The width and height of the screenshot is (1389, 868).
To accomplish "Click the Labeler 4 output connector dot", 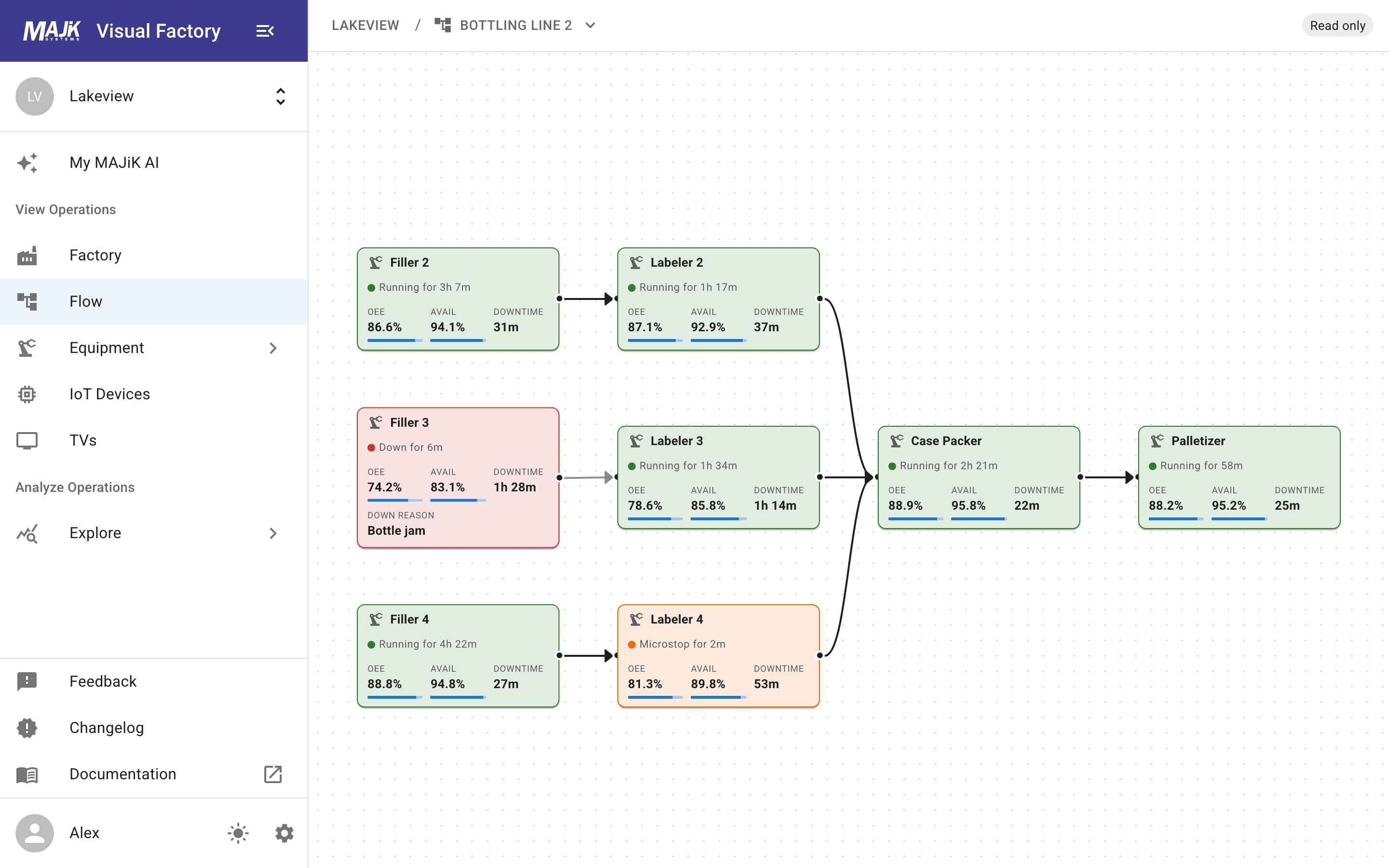I will (x=819, y=656).
